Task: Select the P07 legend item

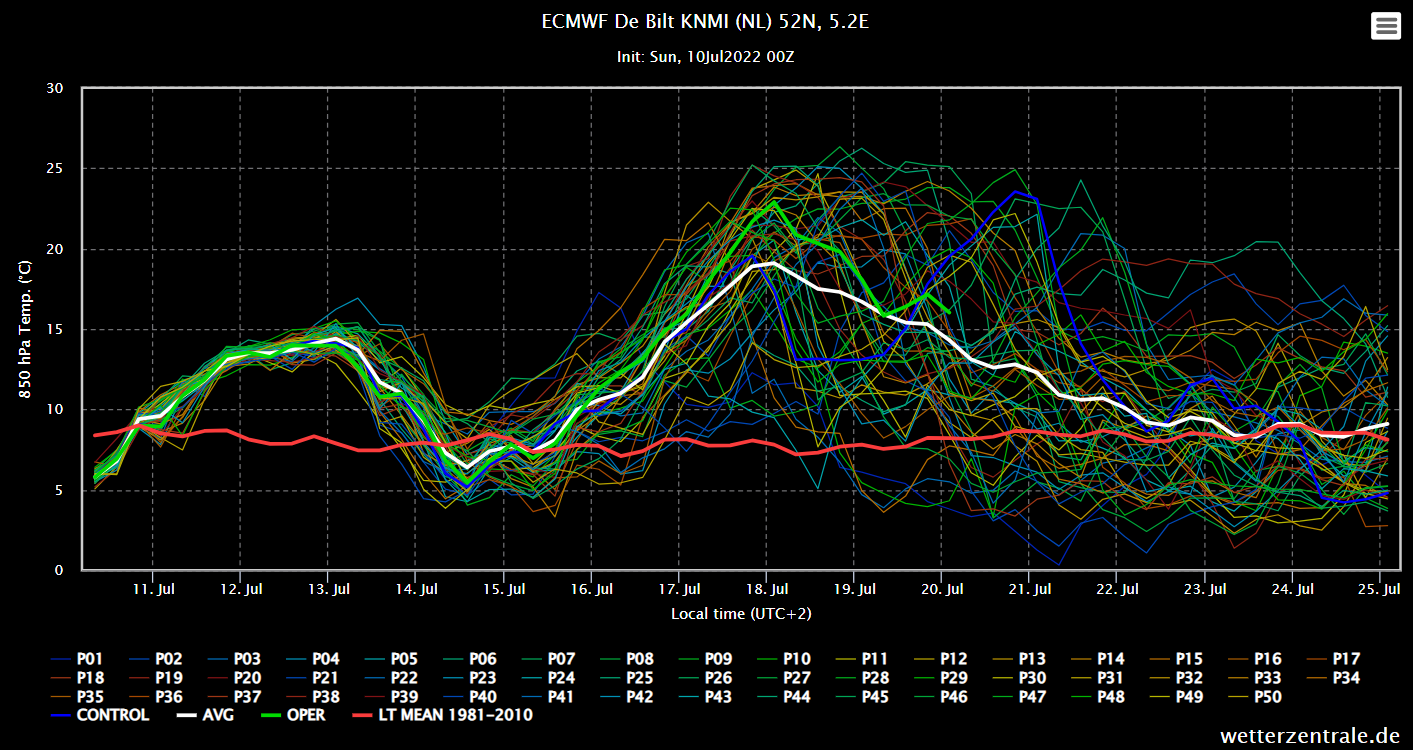Action: (547, 659)
